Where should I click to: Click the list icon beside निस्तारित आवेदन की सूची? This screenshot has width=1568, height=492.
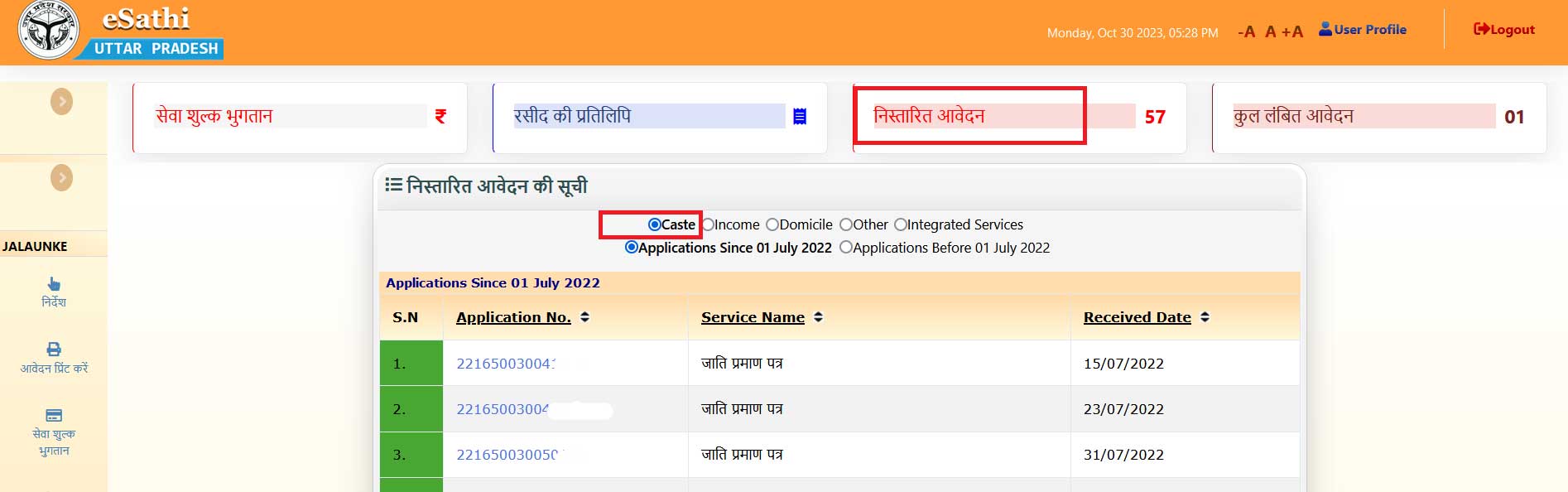[393, 185]
